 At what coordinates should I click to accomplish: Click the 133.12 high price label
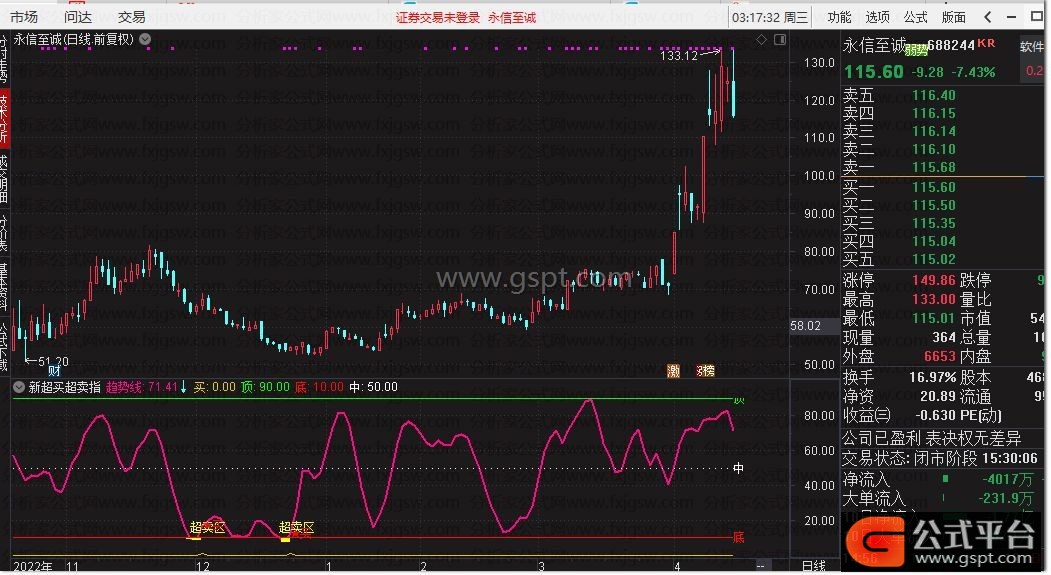click(679, 56)
